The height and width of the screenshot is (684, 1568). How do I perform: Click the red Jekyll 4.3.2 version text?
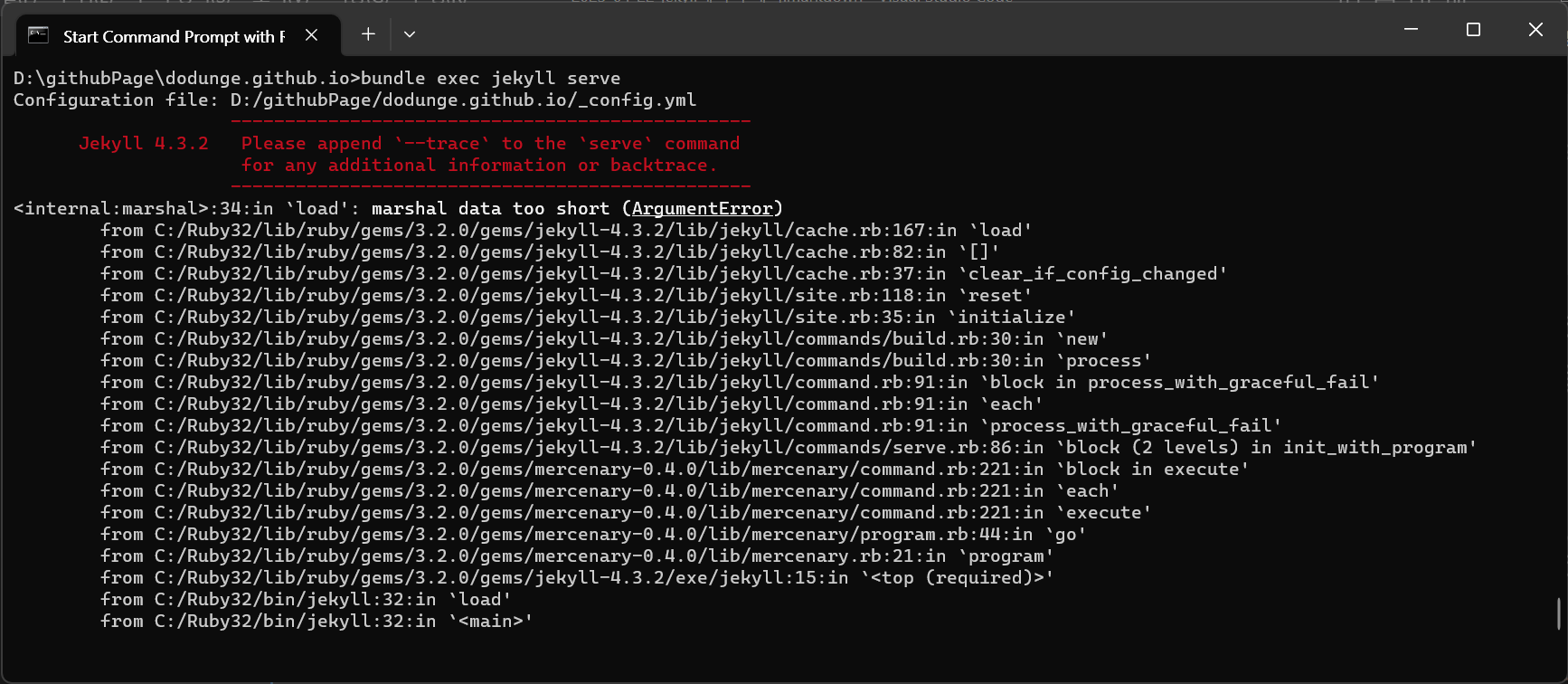tap(144, 144)
